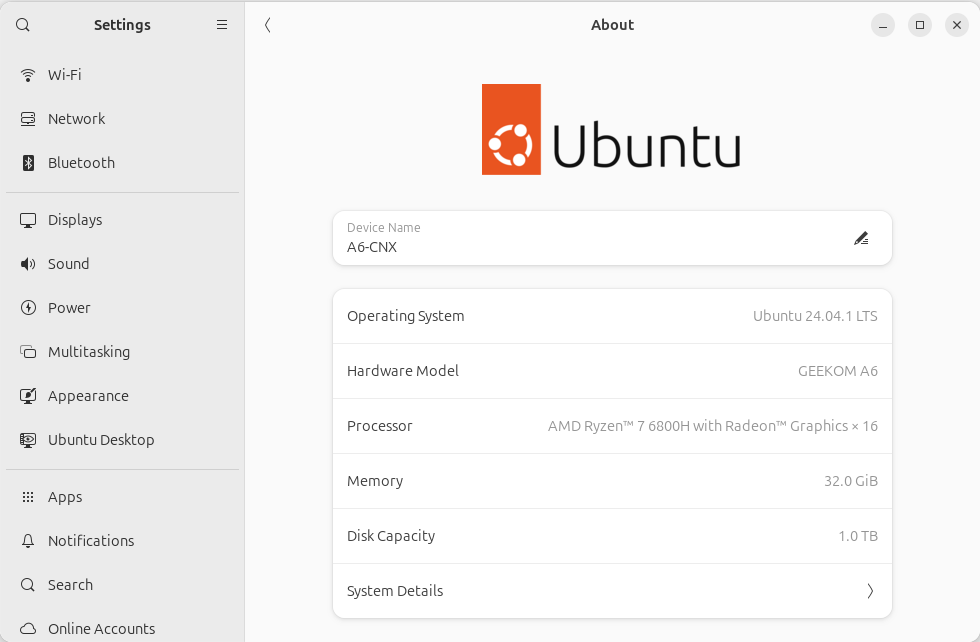Image resolution: width=980 pixels, height=642 pixels.
Task: Minimize the Settings window
Action: coord(882,25)
